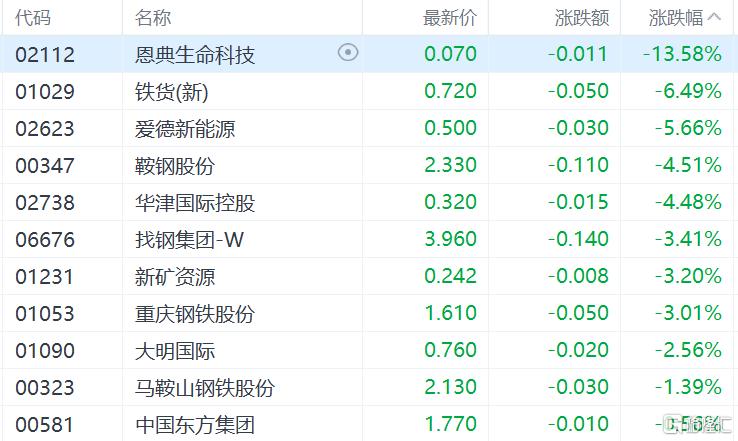Open the 华津国际控股 stock name
Image resolution: width=738 pixels, height=441 pixels.
tap(195, 203)
